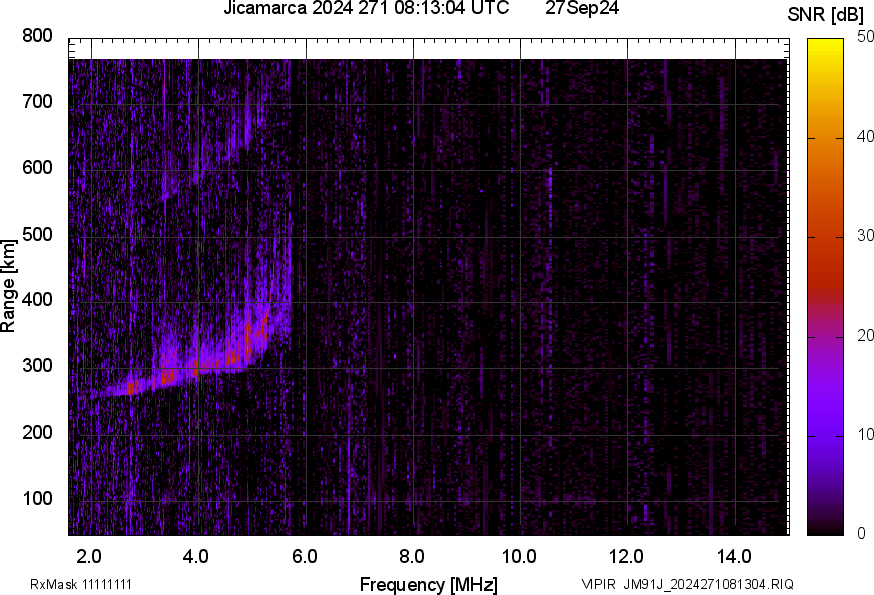
Task: Click the 'RxMask 11111111' text
Action: [81, 584]
